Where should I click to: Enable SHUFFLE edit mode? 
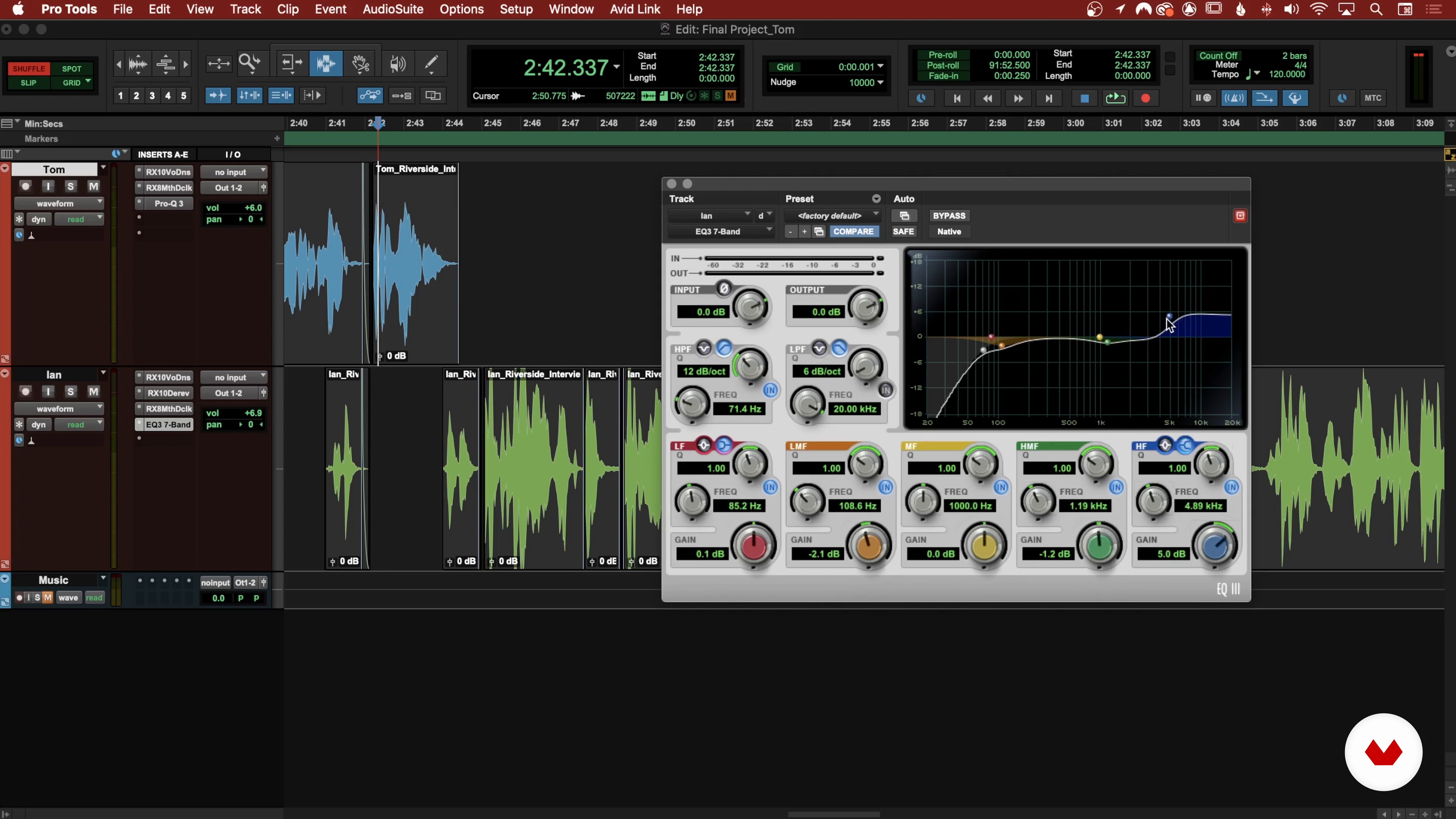coord(28,68)
